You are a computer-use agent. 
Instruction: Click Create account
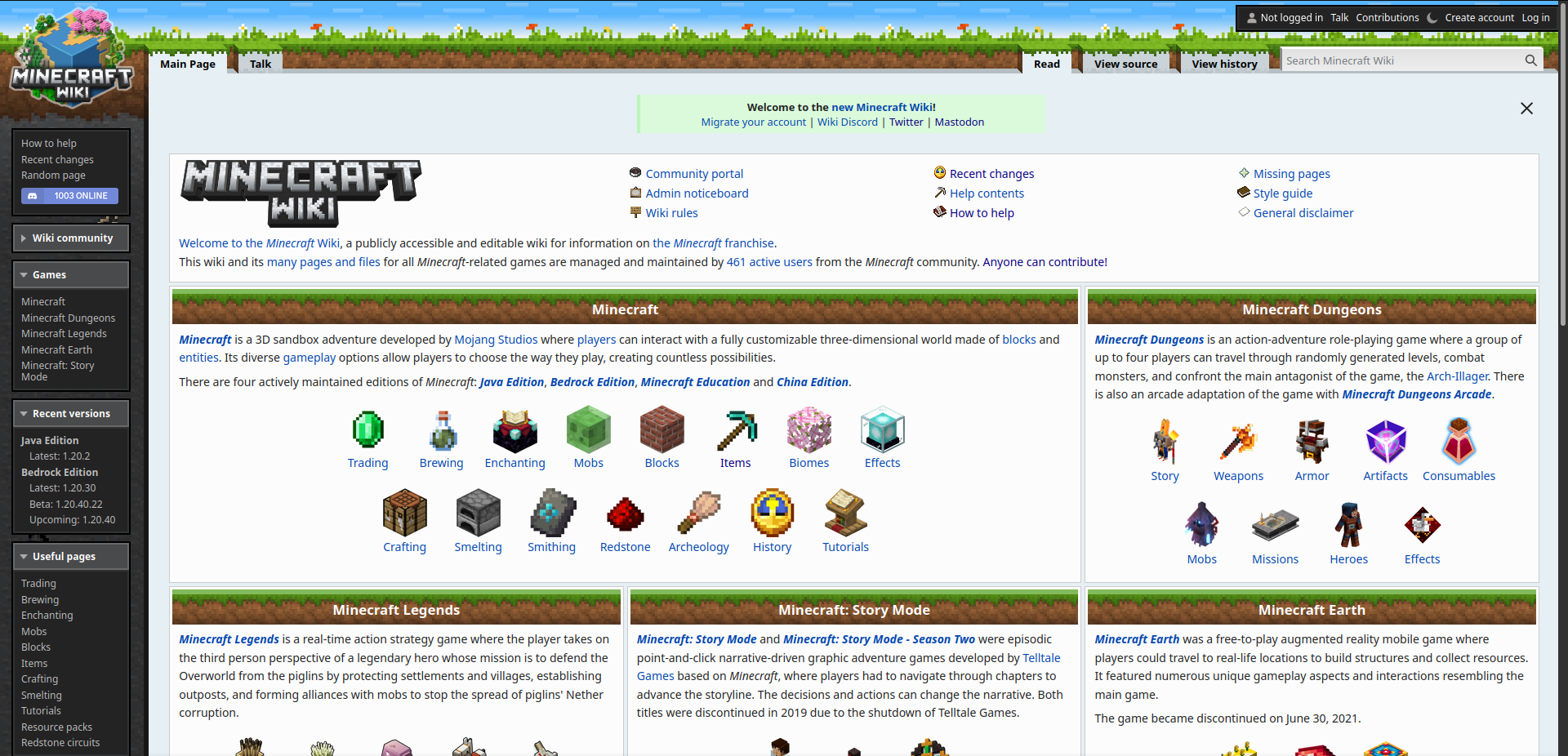(x=1479, y=17)
